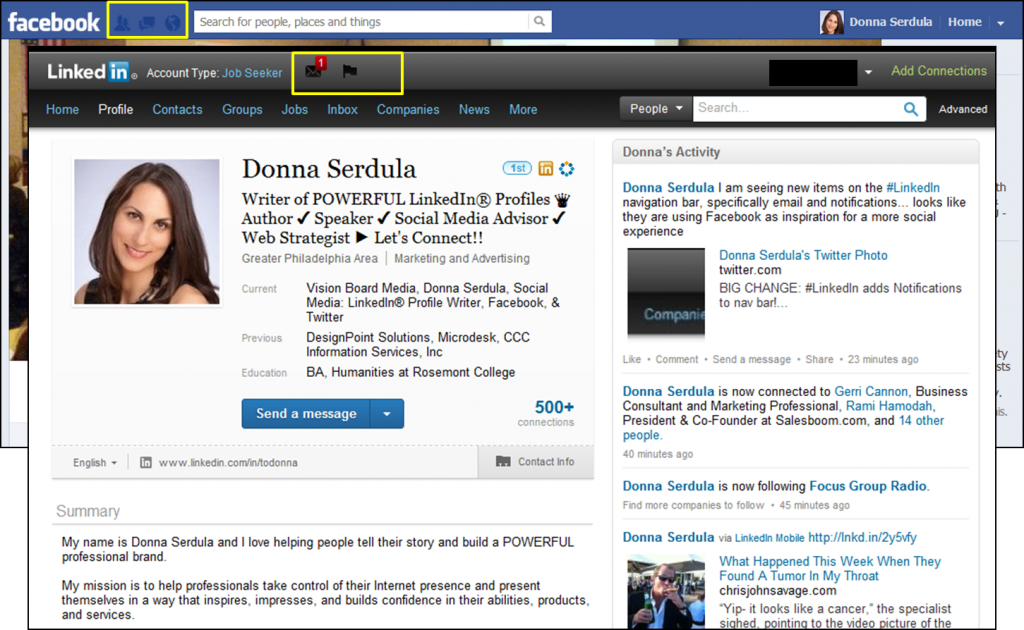Click Donna Serdula name in Facebook bar
Screen dimensions: 1024x630
point(890,22)
